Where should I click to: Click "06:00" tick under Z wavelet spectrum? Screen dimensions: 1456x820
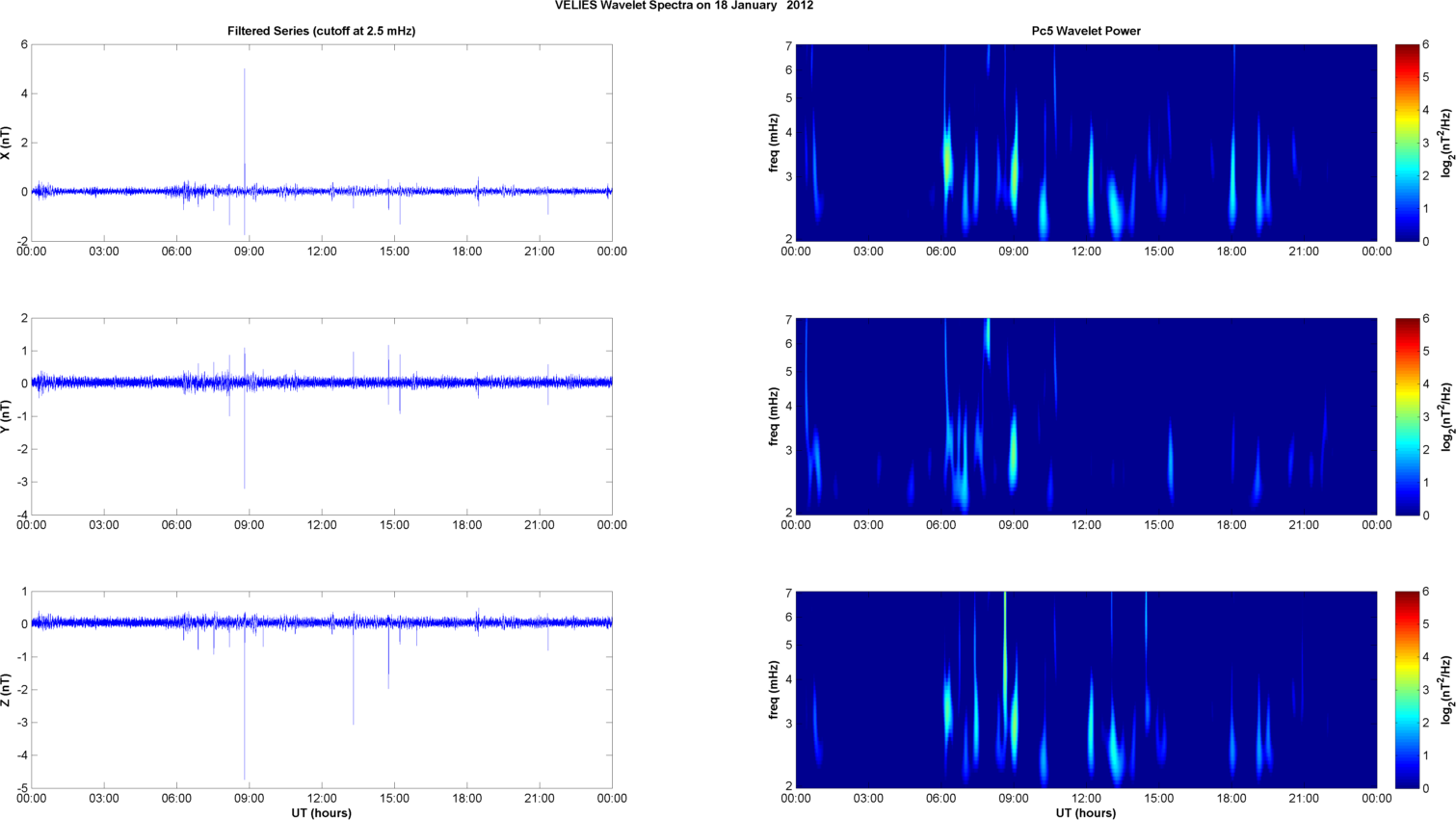pos(941,799)
